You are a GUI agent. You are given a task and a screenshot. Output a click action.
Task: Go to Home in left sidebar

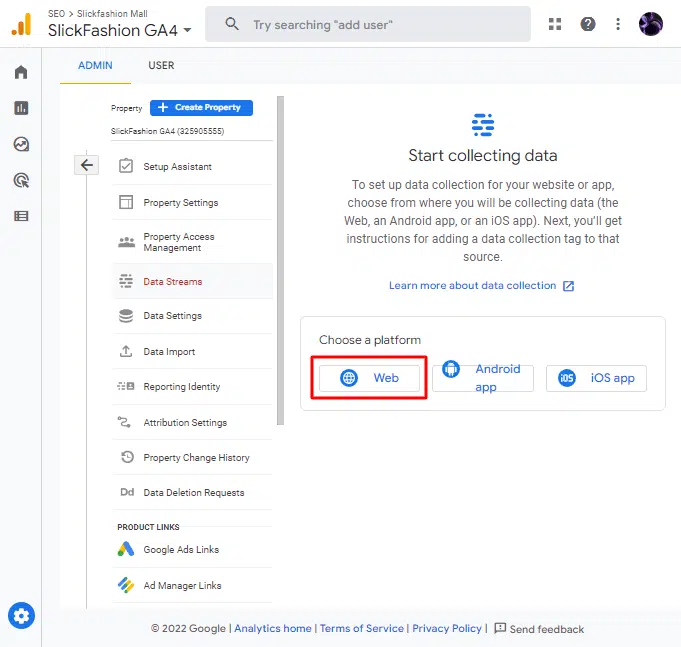[x=21, y=72]
